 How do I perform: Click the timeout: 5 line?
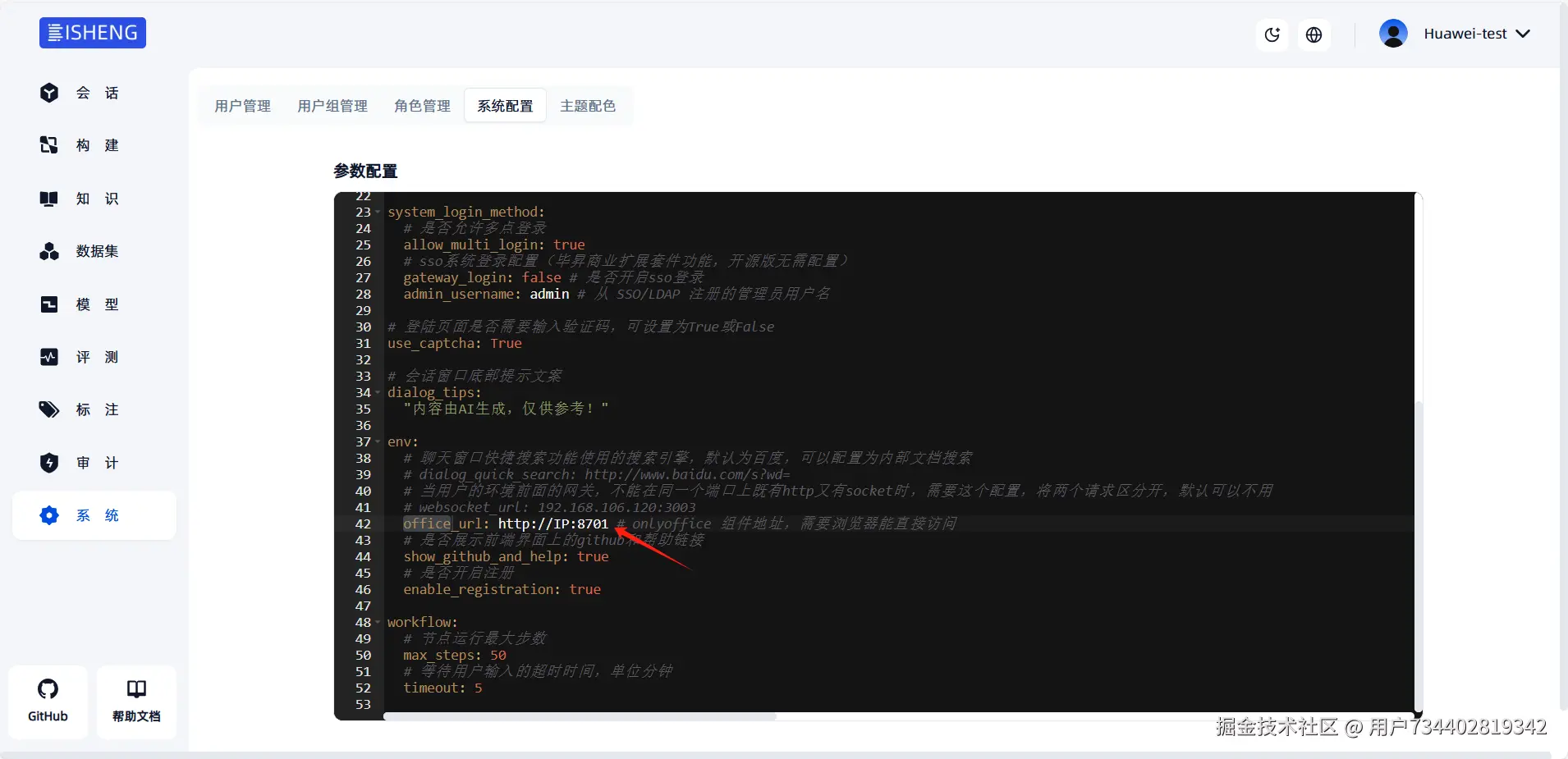[442, 688]
